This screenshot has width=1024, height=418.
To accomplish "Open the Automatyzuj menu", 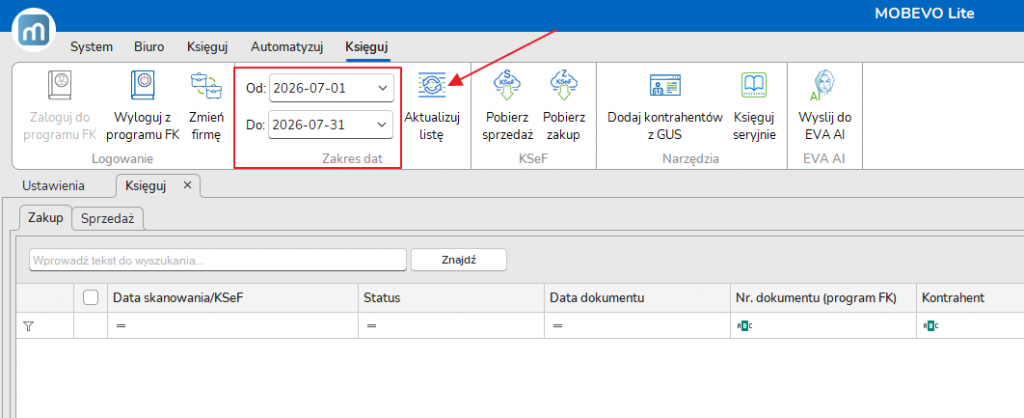I will pyautogui.click(x=287, y=47).
